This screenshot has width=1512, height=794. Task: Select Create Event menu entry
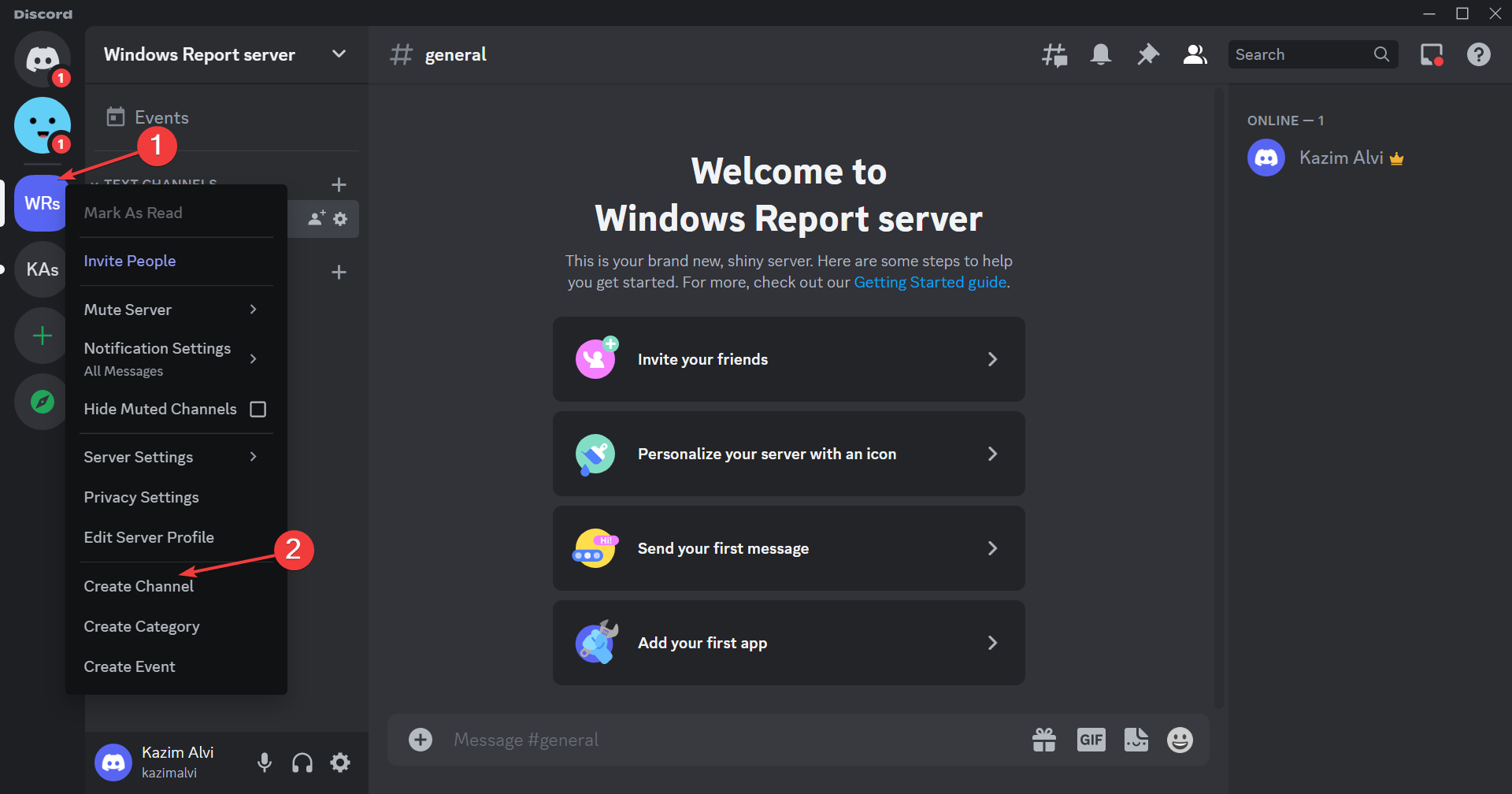tap(176, 666)
